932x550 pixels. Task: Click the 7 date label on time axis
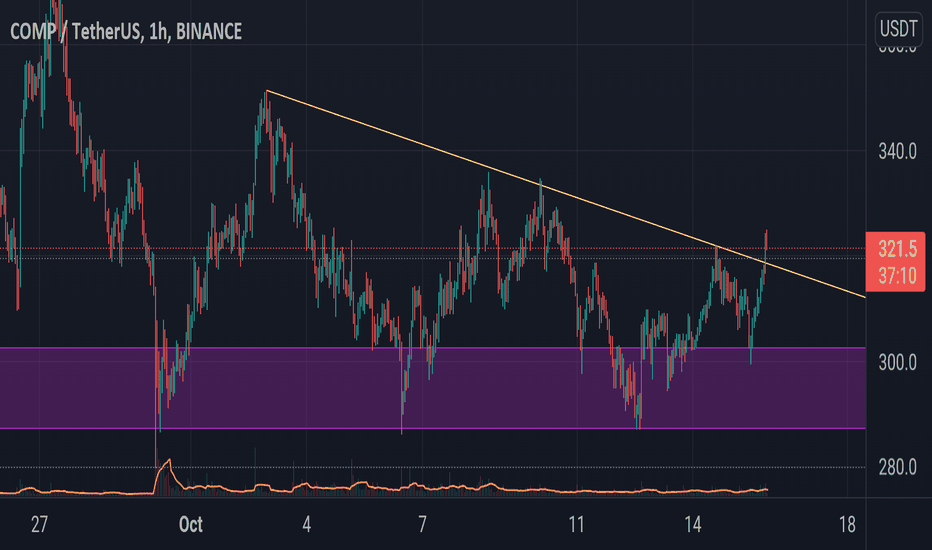click(x=422, y=524)
